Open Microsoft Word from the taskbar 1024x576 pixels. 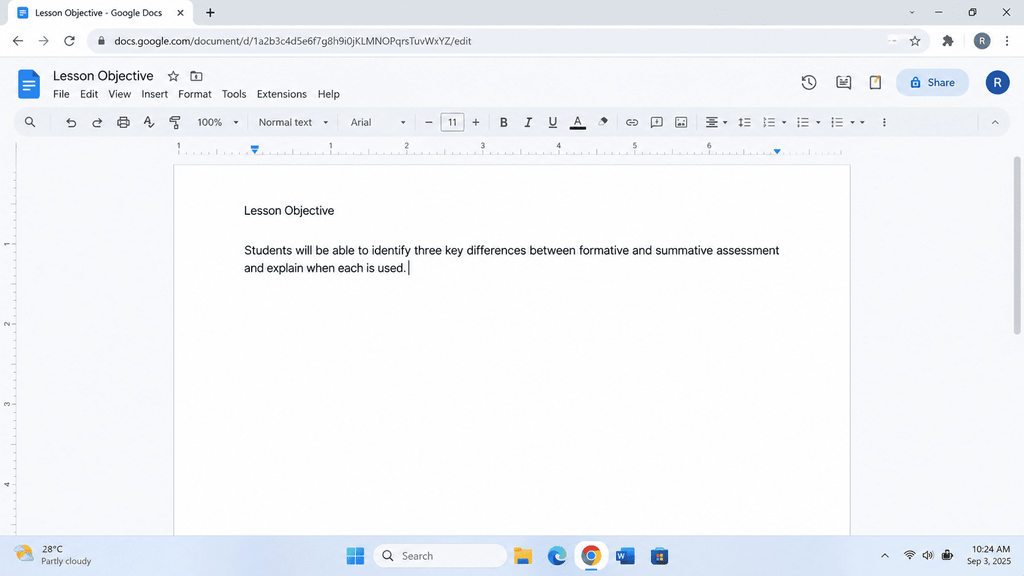click(x=625, y=556)
